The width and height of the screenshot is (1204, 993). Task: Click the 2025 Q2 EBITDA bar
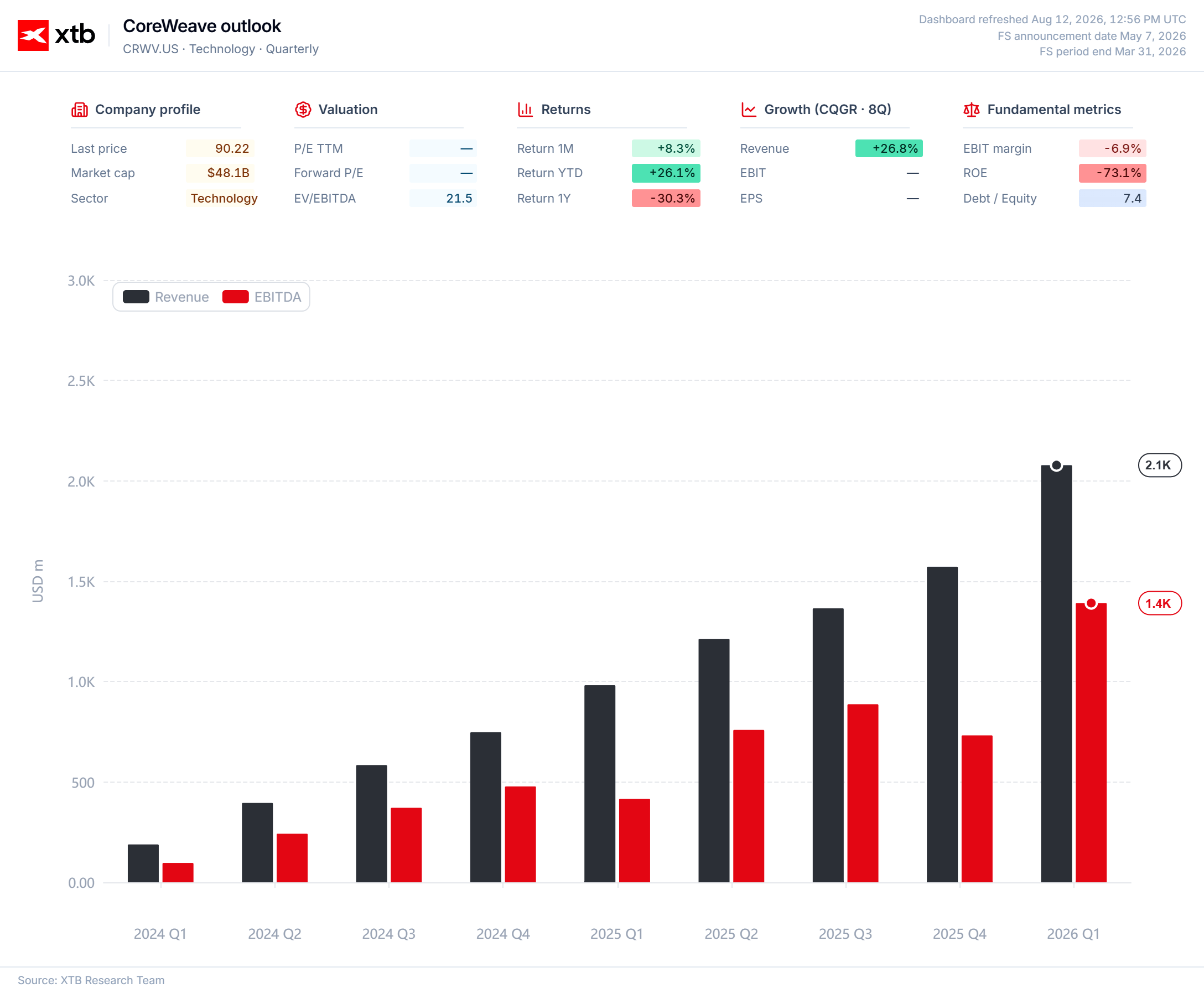coord(749,806)
